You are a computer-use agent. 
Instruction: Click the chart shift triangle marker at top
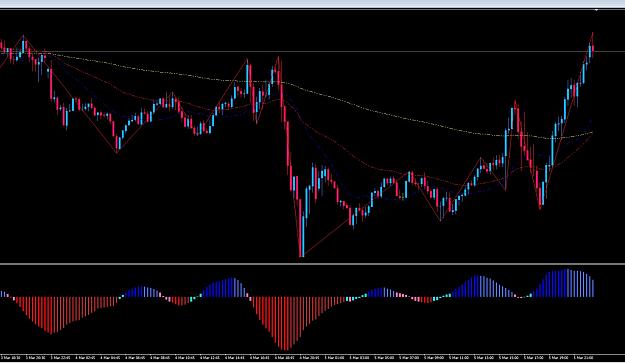coord(597,10)
